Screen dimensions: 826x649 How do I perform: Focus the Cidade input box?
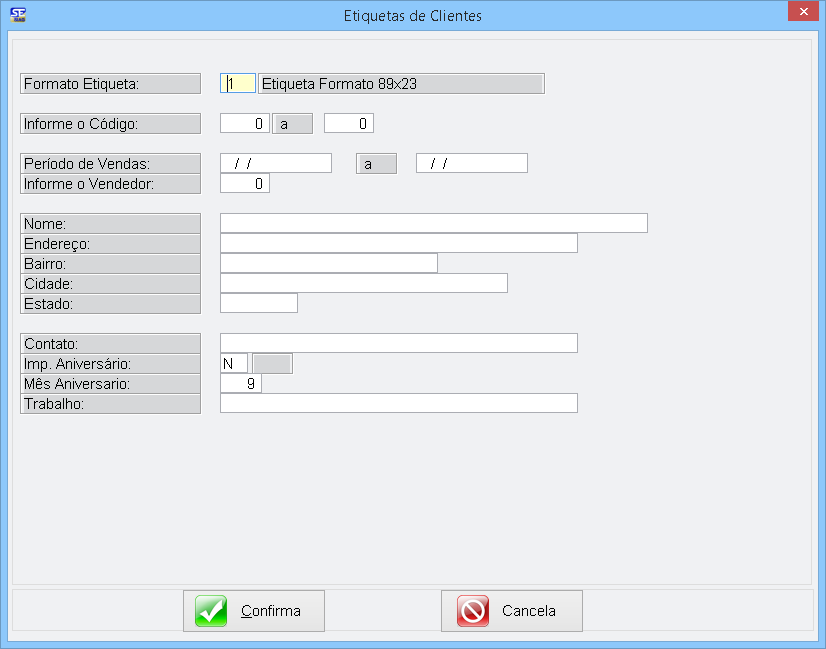[x=363, y=283]
